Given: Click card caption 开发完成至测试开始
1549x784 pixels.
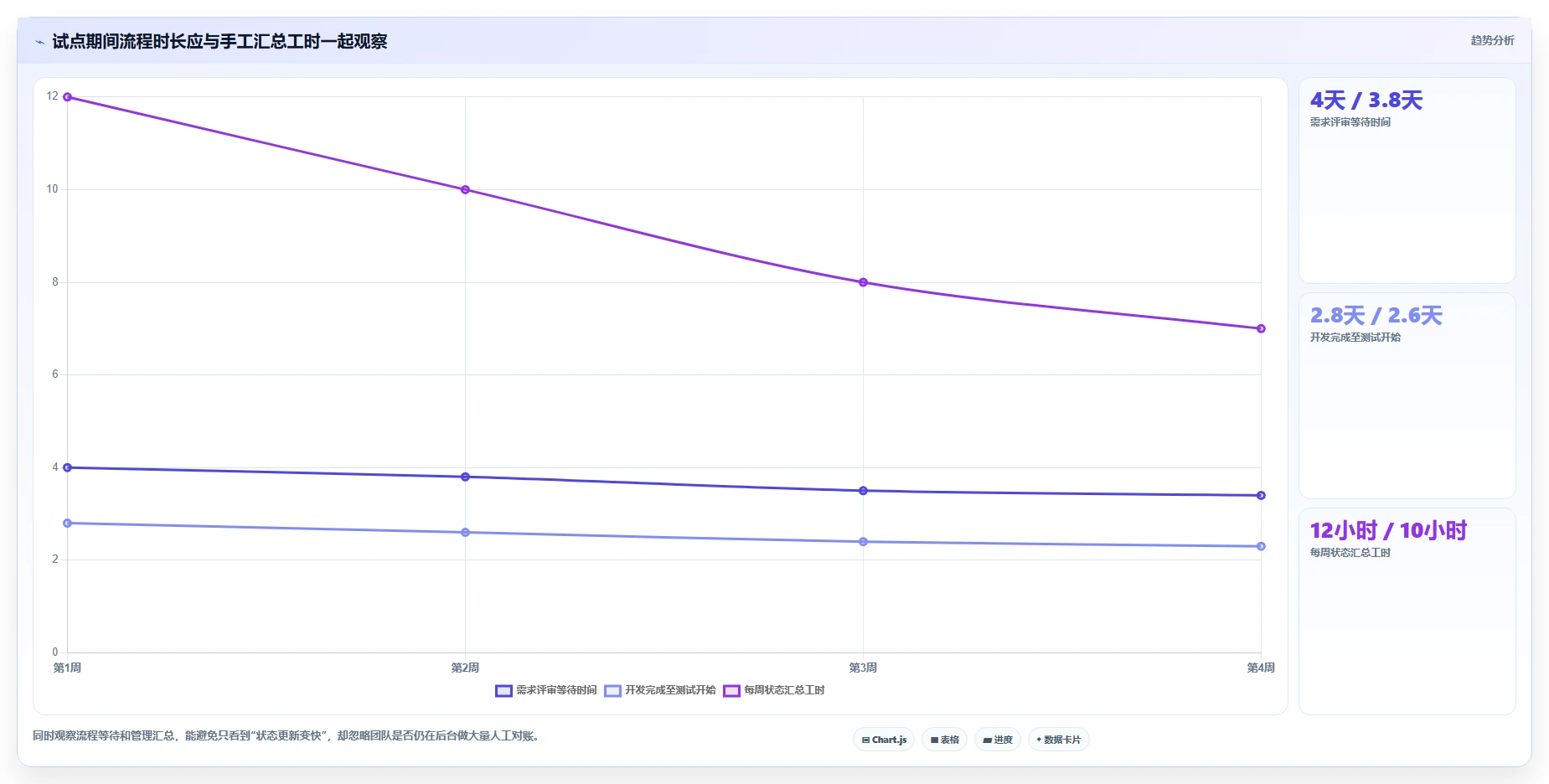Looking at the screenshot, I should tap(1355, 338).
